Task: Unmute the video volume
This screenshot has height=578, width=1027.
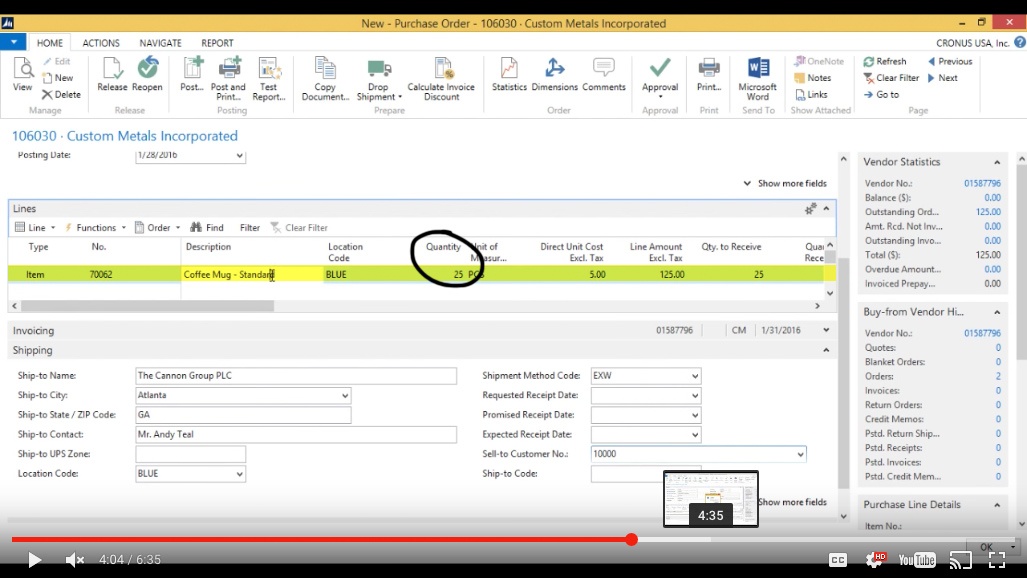Action: [75, 560]
